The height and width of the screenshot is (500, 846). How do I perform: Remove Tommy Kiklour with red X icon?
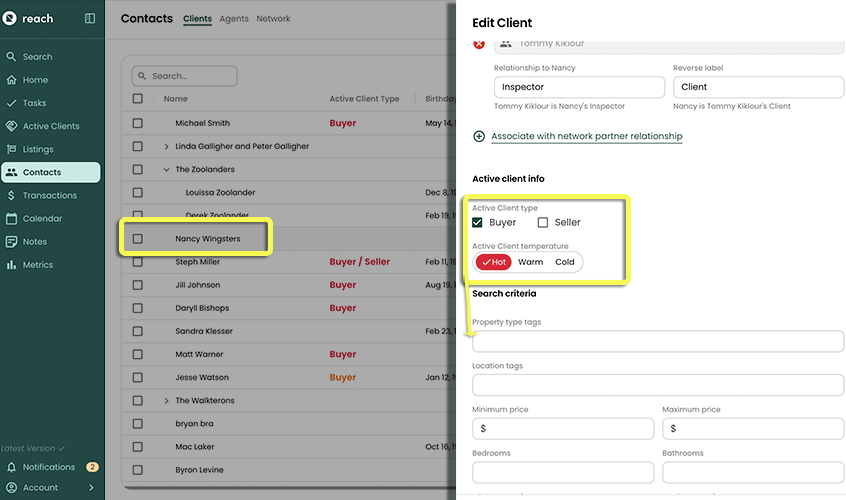479,44
